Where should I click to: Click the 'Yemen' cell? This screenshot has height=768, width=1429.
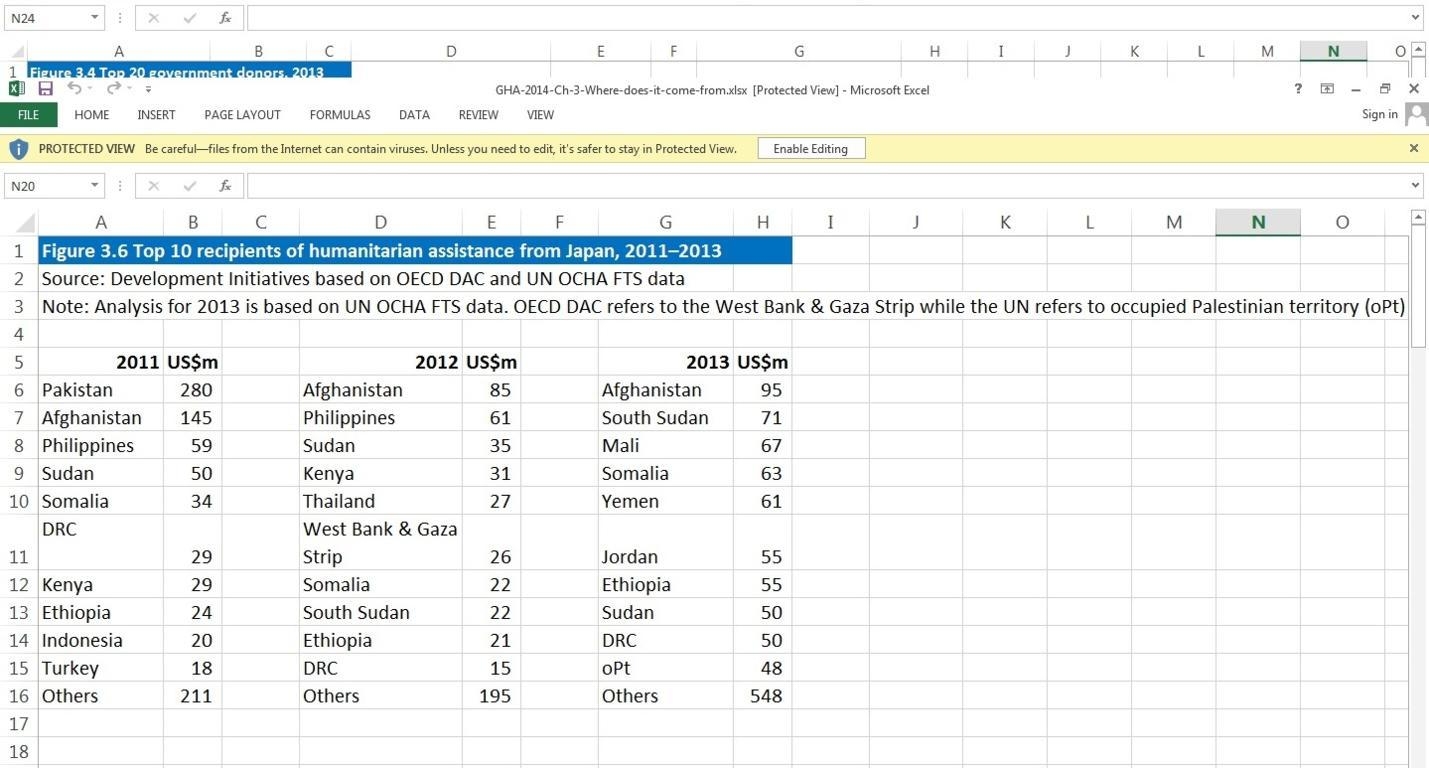pos(665,501)
